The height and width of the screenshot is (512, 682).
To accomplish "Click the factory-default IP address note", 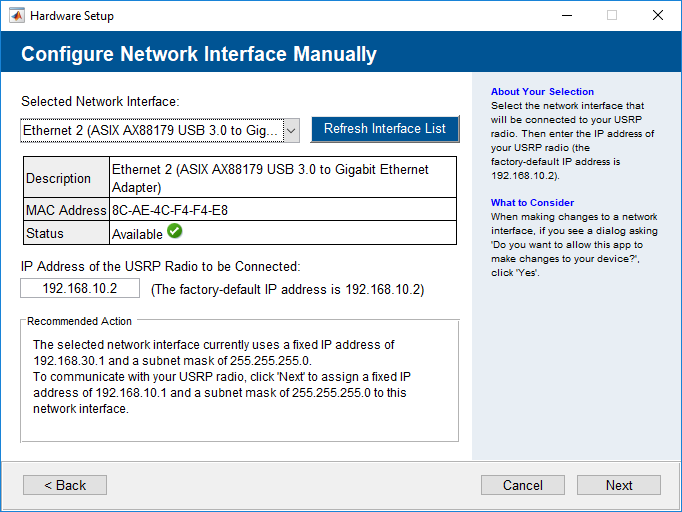I will pos(287,290).
